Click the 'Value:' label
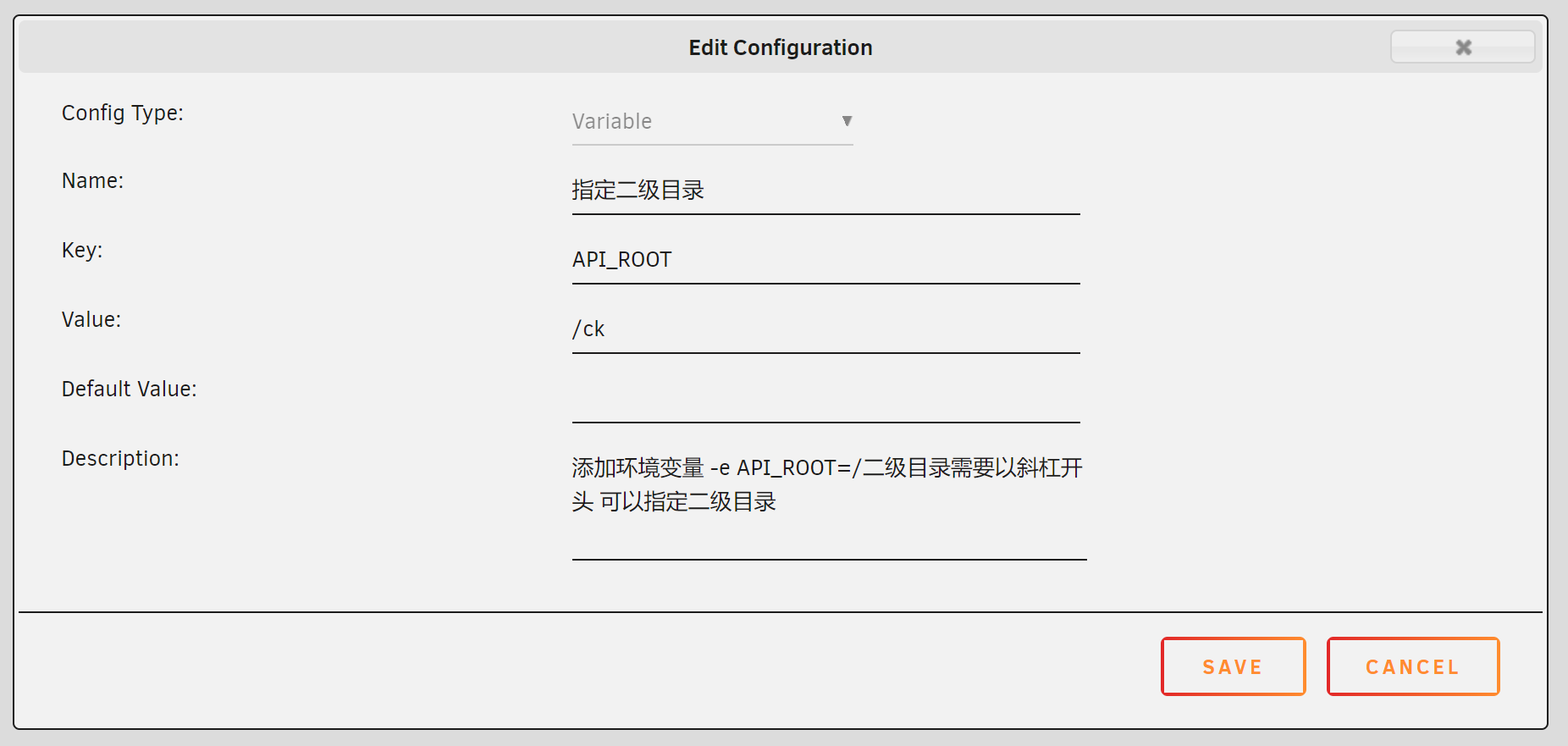Screen dimensions: 1568x746 point(91,320)
